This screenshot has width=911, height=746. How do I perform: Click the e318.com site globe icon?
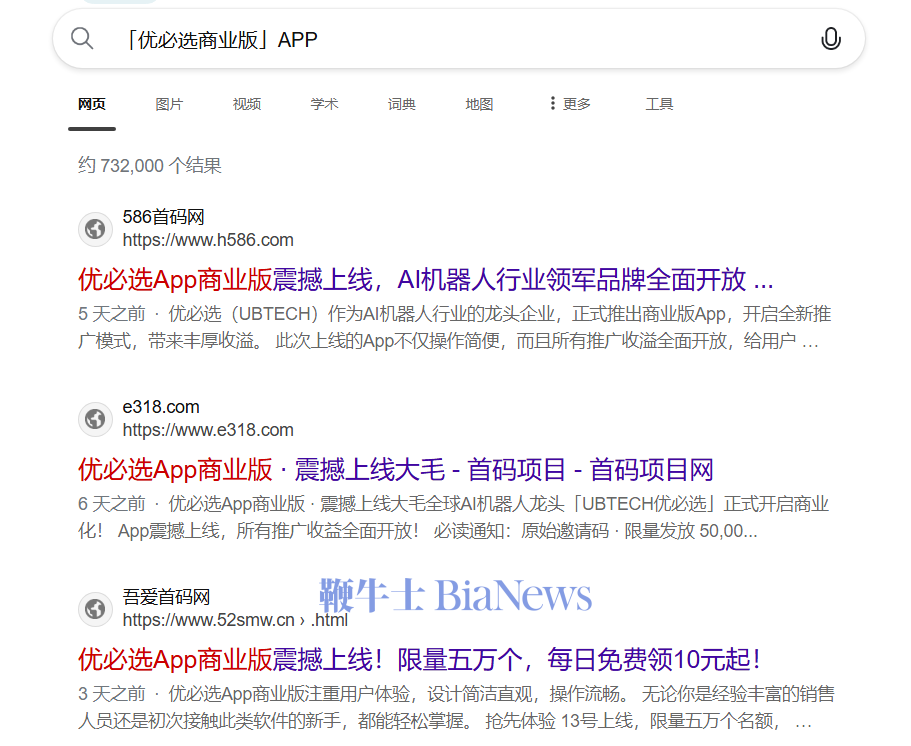[x=95, y=419]
